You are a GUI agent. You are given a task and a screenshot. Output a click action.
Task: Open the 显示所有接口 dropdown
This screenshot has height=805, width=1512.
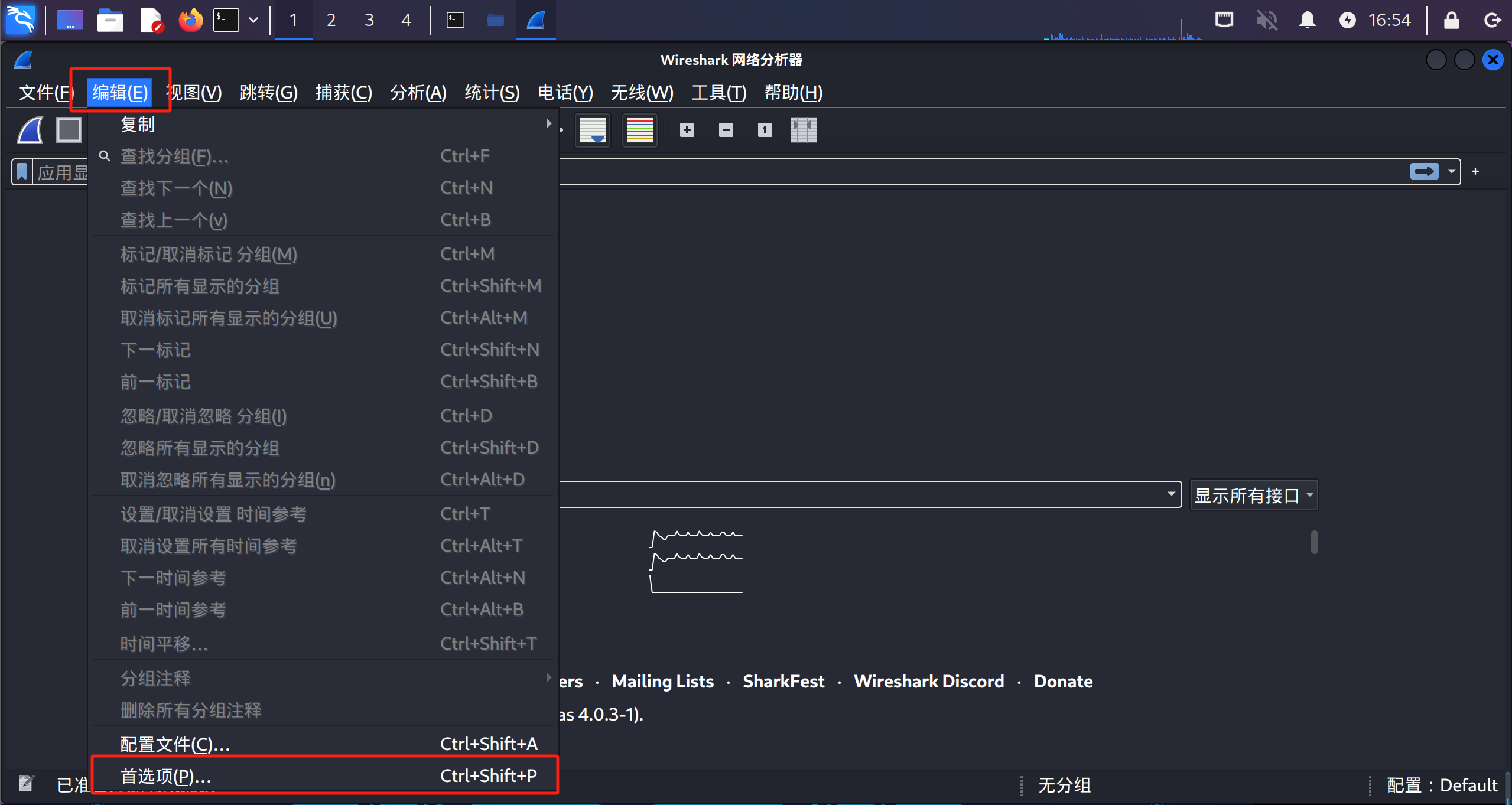pos(1253,495)
